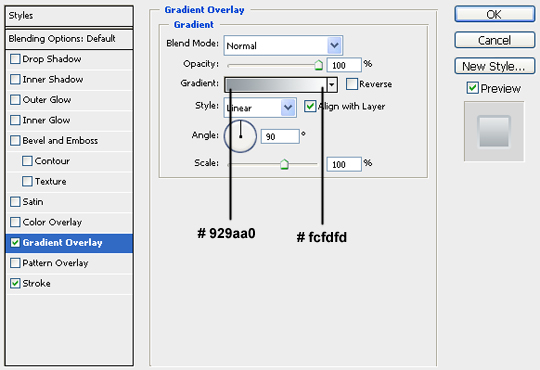
Task: Tick the Inner Shadow checkbox
Action: pos(15,79)
